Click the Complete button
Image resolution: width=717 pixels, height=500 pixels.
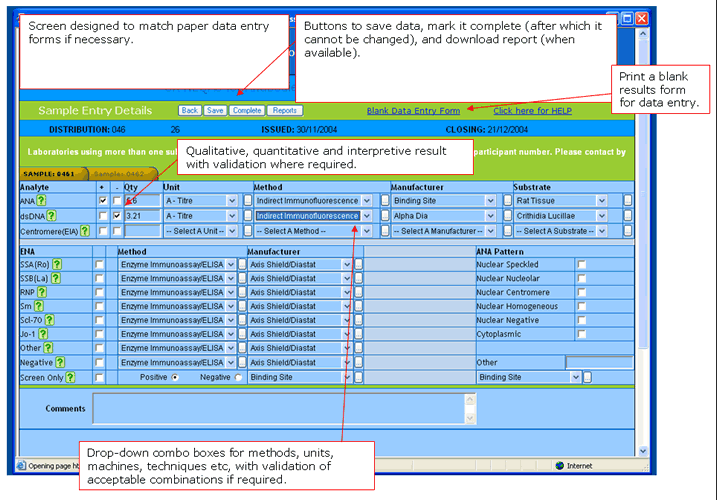coord(247,110)
